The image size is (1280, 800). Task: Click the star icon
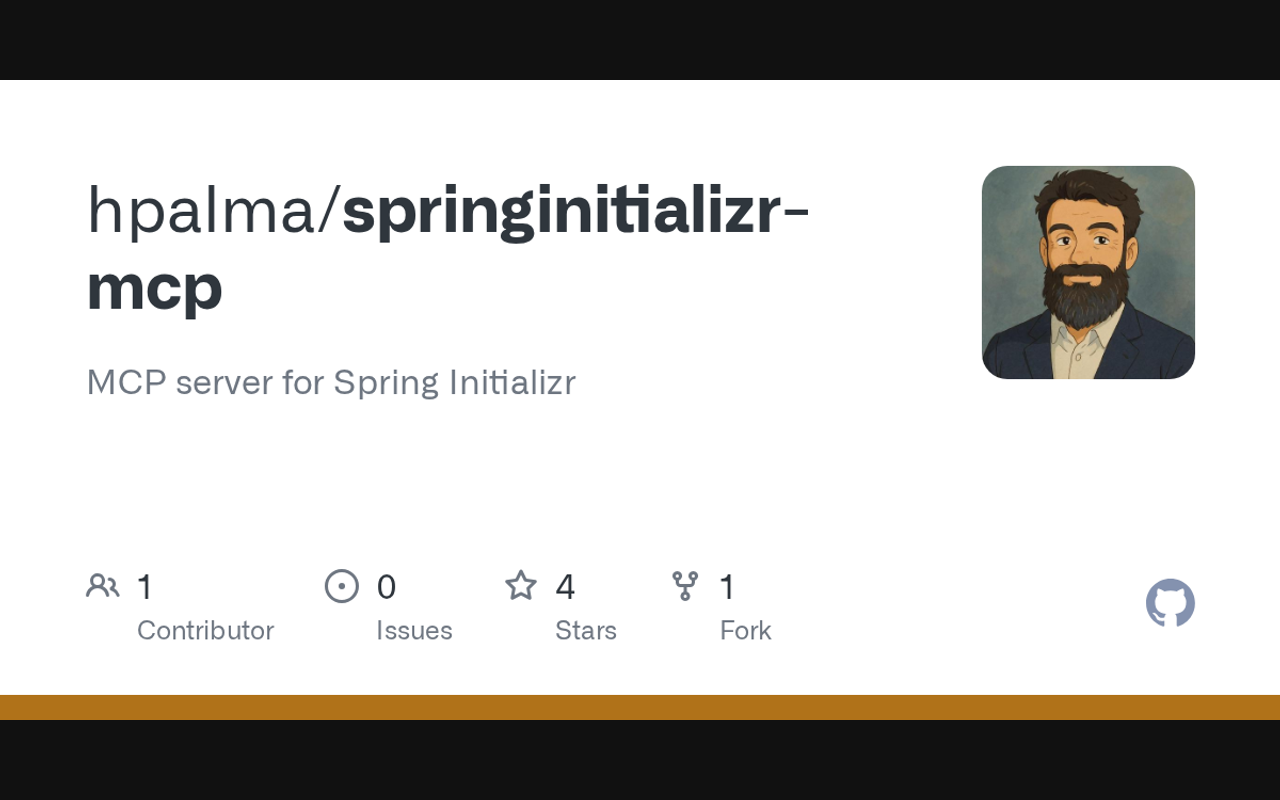(x=521, y=586)
